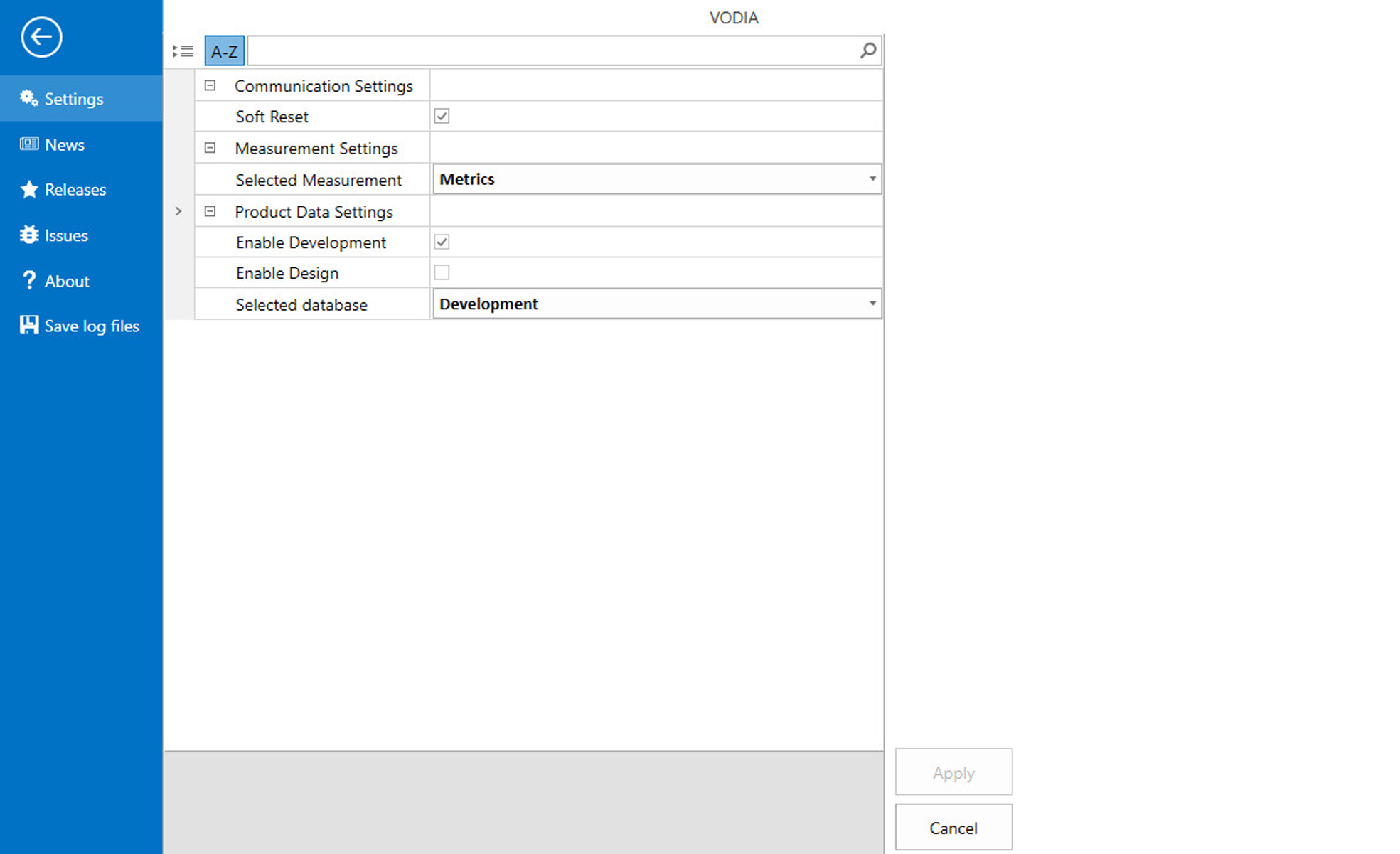The height and width of the screenshot is (854, 1400).
Task: Click the Issues bug icon
Action: pyautogui.click(x=29, y=235)
